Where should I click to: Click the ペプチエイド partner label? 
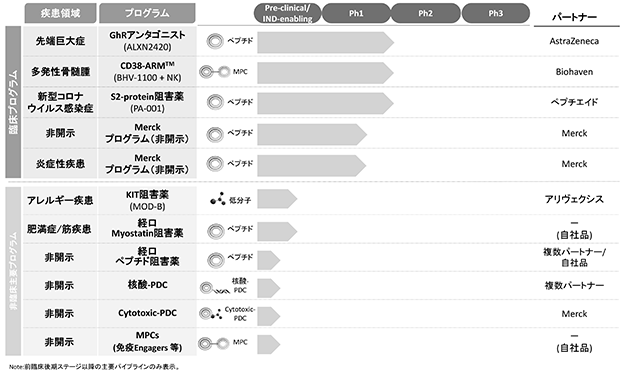pyautogui.click(x=574, y=102)
